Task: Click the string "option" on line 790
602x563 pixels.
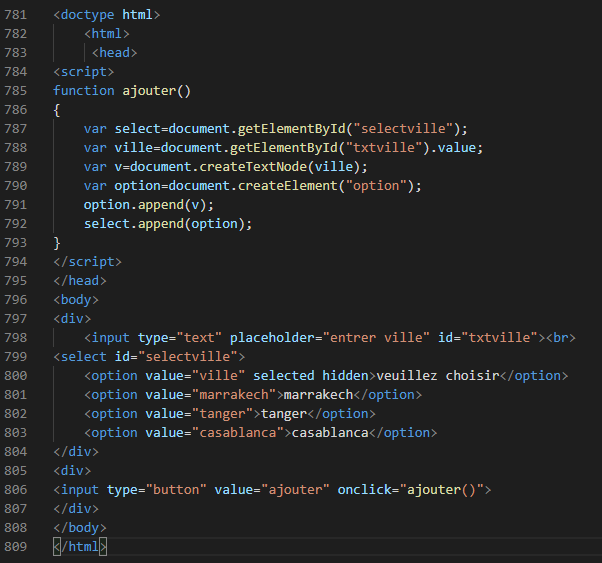Action: point(376,185)
